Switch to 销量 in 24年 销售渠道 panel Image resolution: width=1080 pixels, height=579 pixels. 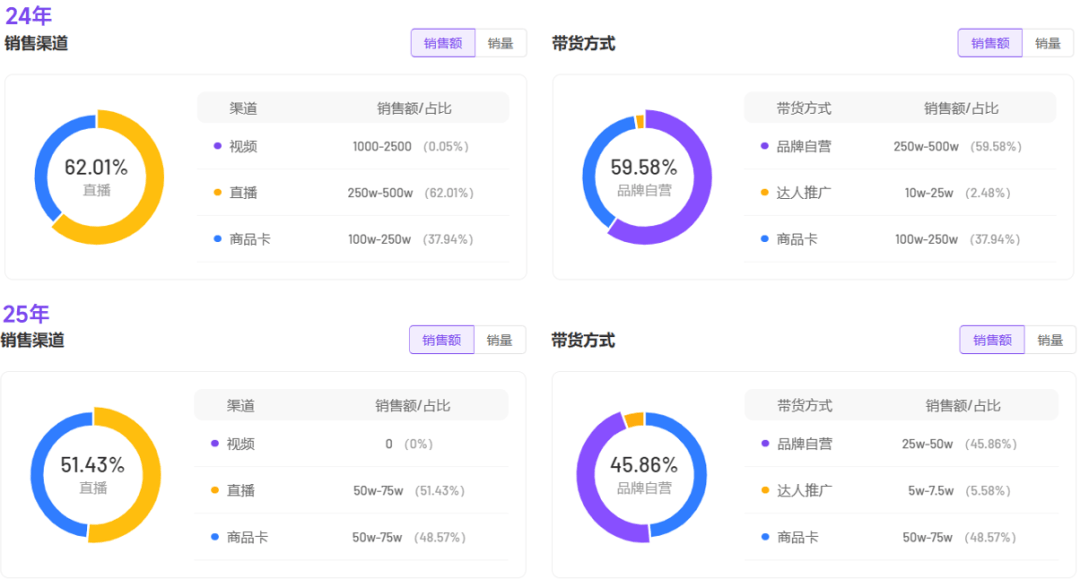click(x=501, y=43)
